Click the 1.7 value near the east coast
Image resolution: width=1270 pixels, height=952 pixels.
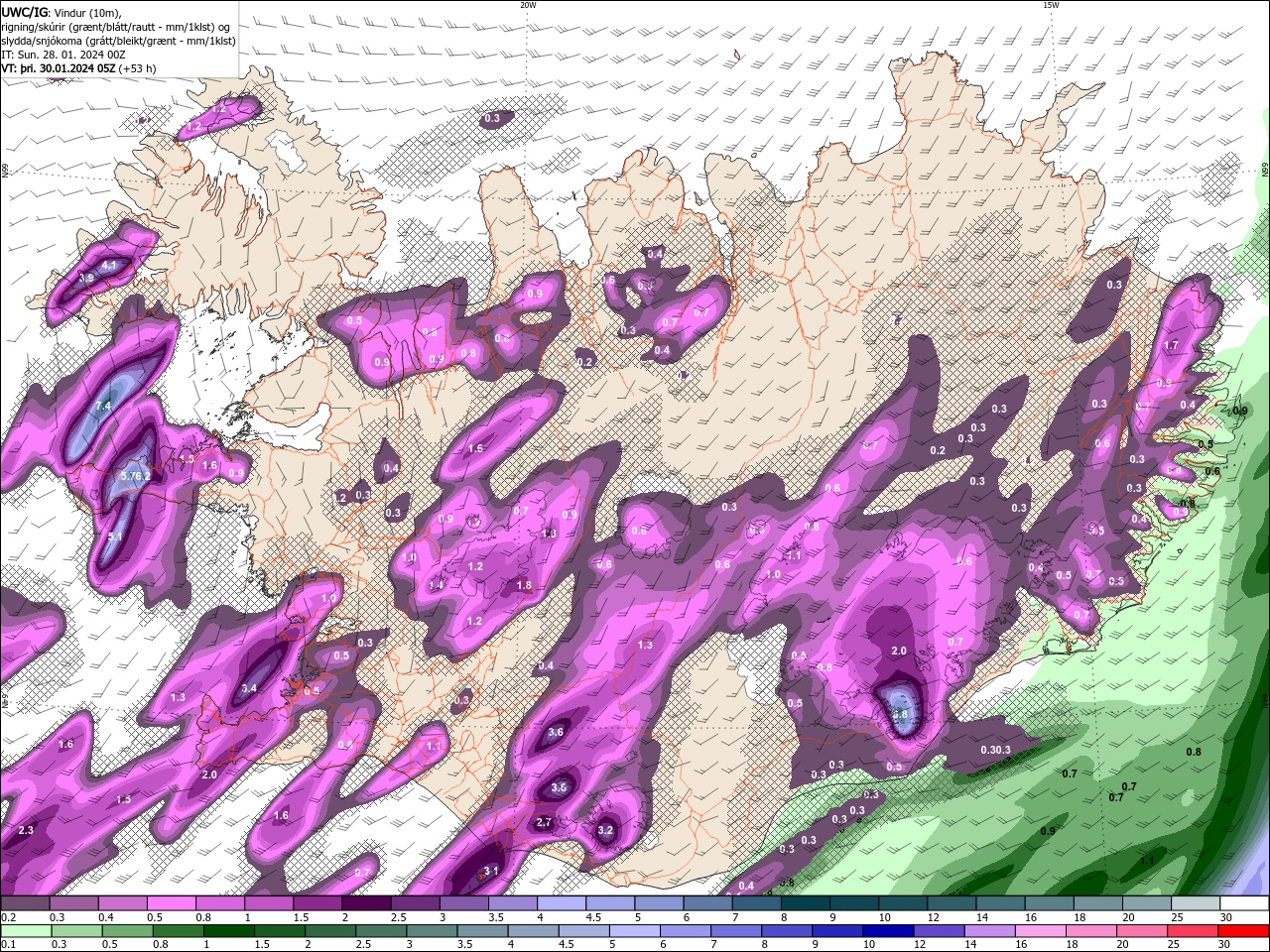[x=1171, y=345]
